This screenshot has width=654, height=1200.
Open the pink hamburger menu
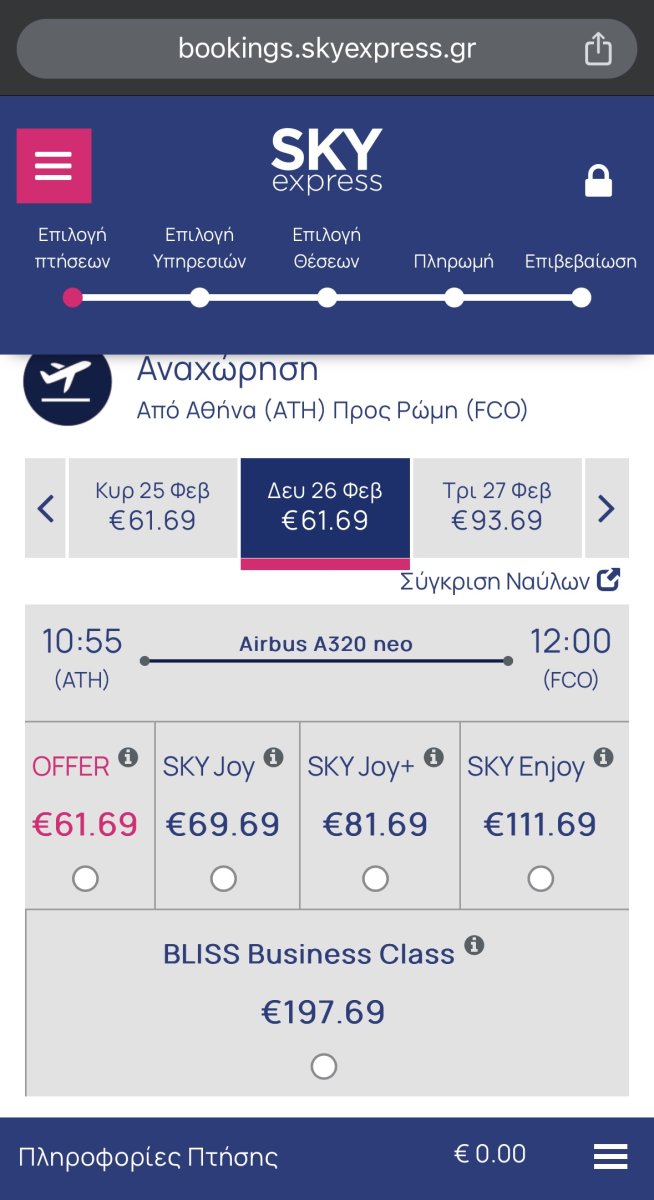54,166
